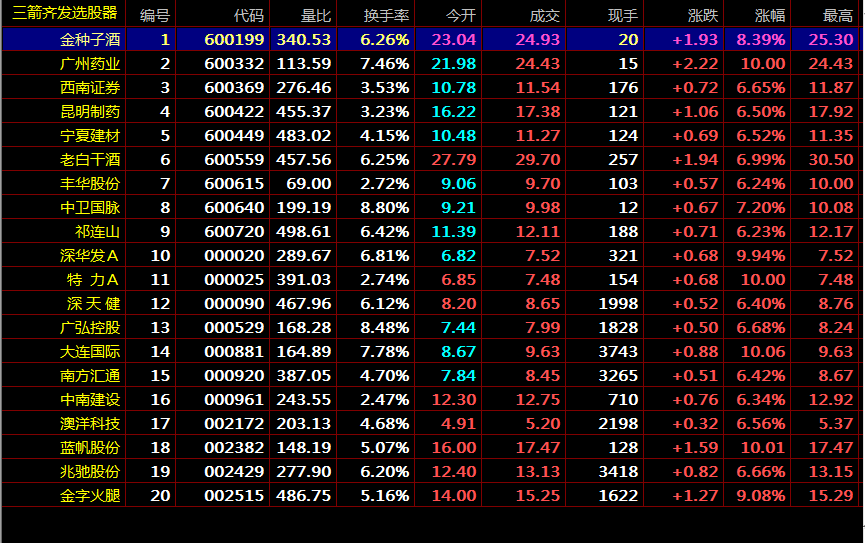Click stock code 600559
Viewport: 865px width, 543px height.
pos(234,159)
